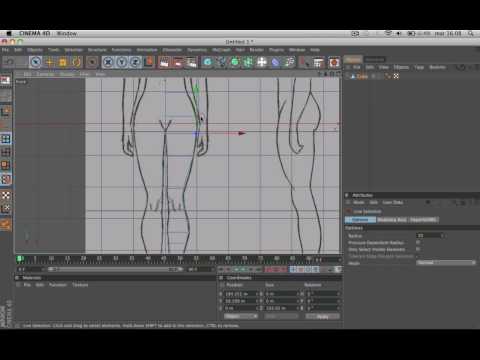480x360 pixels.
Task: Open the Texture menu in Materials panel
Action: coord(80,285)
